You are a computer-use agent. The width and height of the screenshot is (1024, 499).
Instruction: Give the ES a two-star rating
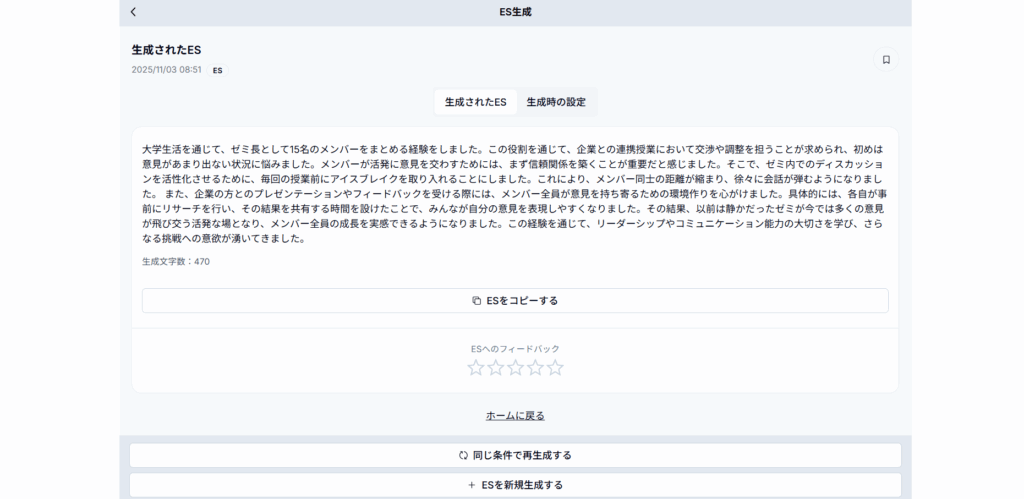click(x=496, y=367)
